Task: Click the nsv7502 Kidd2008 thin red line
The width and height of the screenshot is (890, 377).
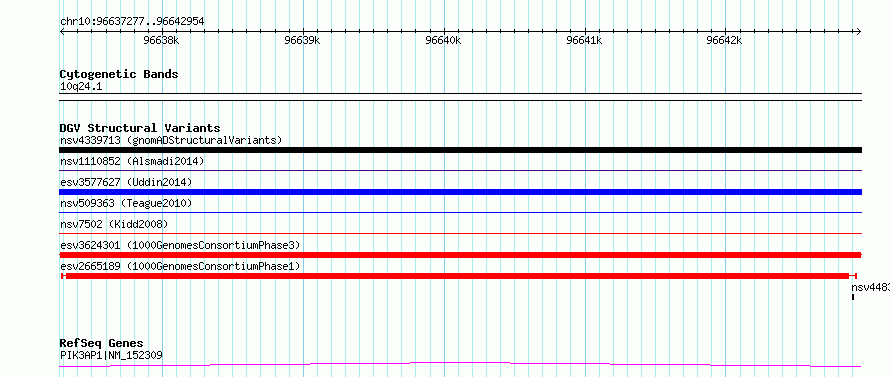Action: tap(460, 233)
